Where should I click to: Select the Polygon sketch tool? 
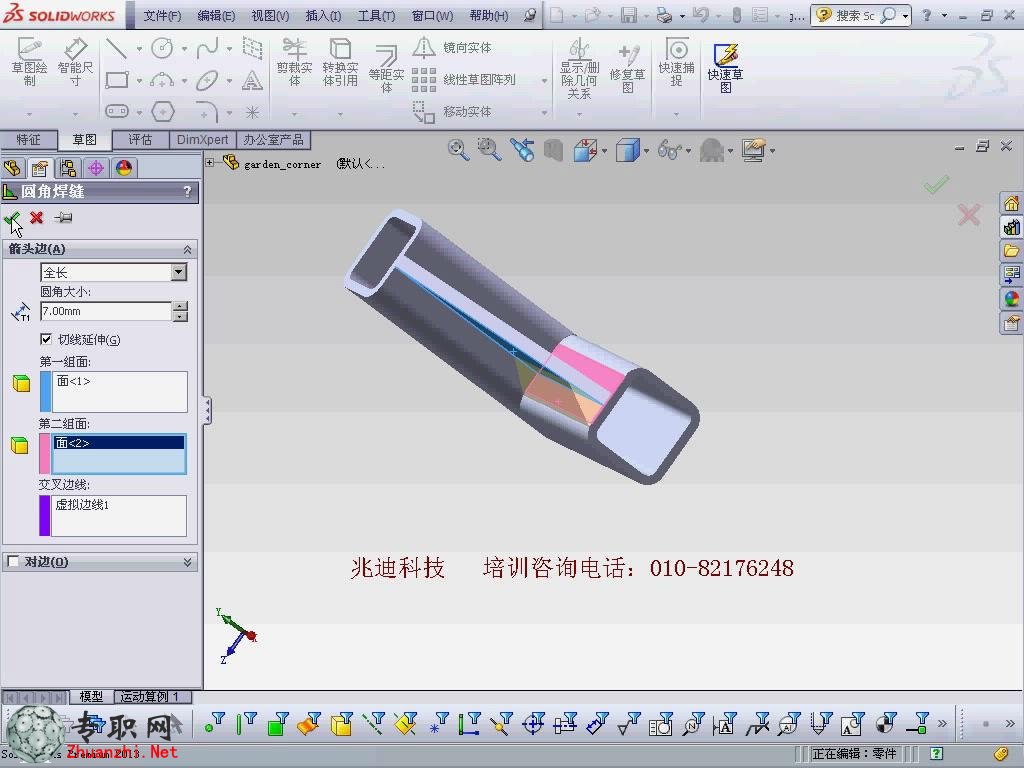point(163,112)
